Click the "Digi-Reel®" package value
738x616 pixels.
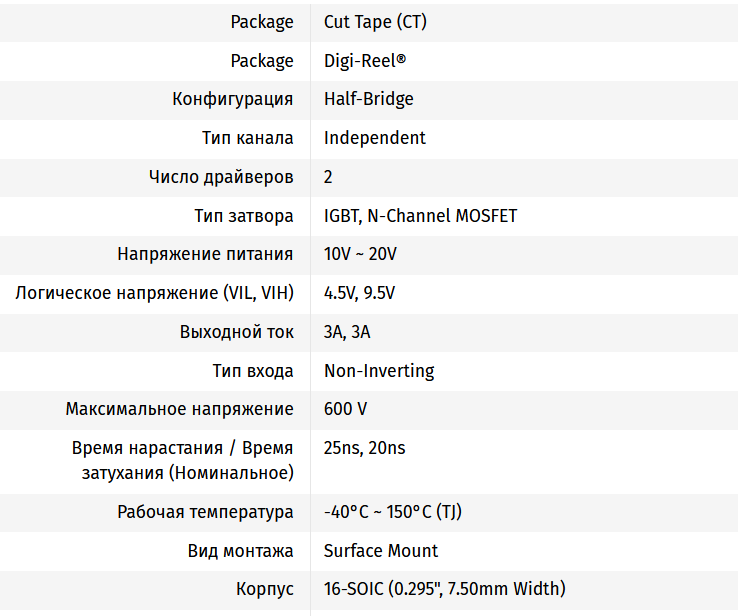click(x=365, y=61)
